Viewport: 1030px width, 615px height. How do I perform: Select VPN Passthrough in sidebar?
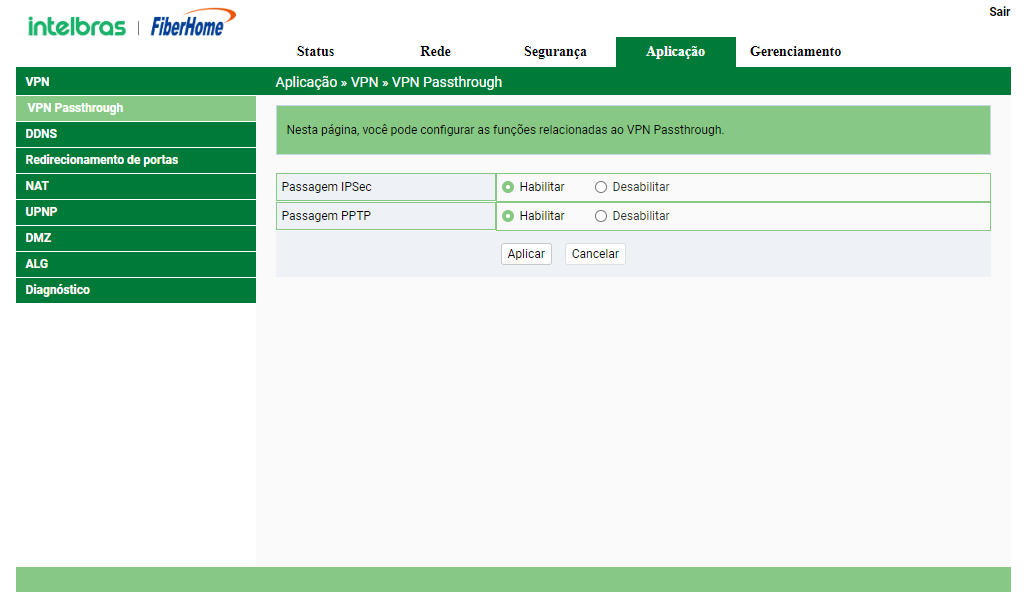[136, 108]
